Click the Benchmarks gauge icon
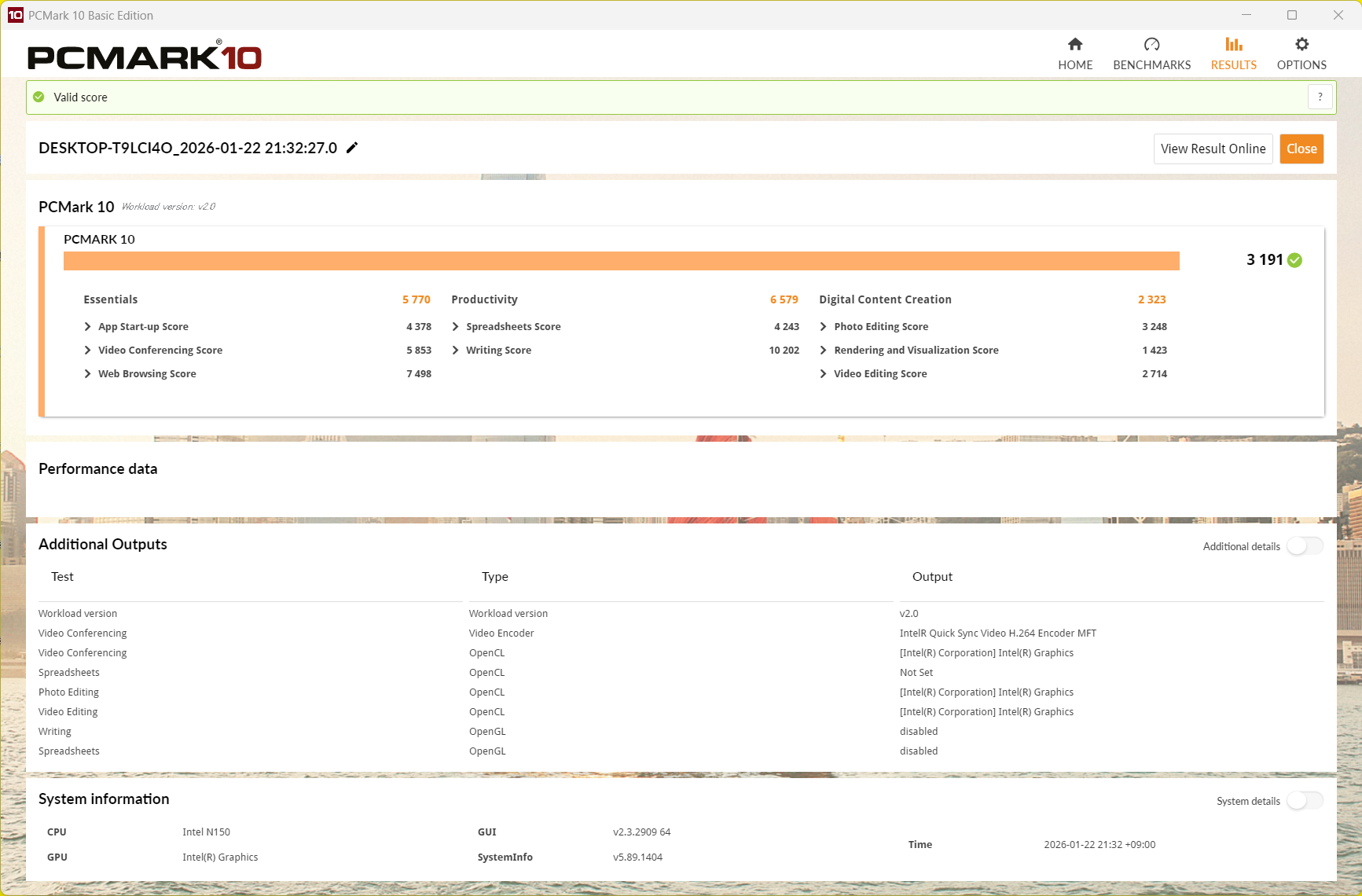Viewport: 1362px width, 896px height. click(1151, 44)
